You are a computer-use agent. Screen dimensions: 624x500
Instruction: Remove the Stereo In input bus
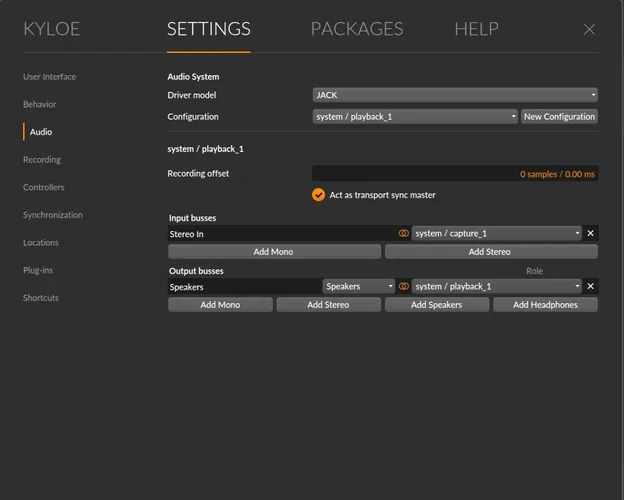[590, 233]
